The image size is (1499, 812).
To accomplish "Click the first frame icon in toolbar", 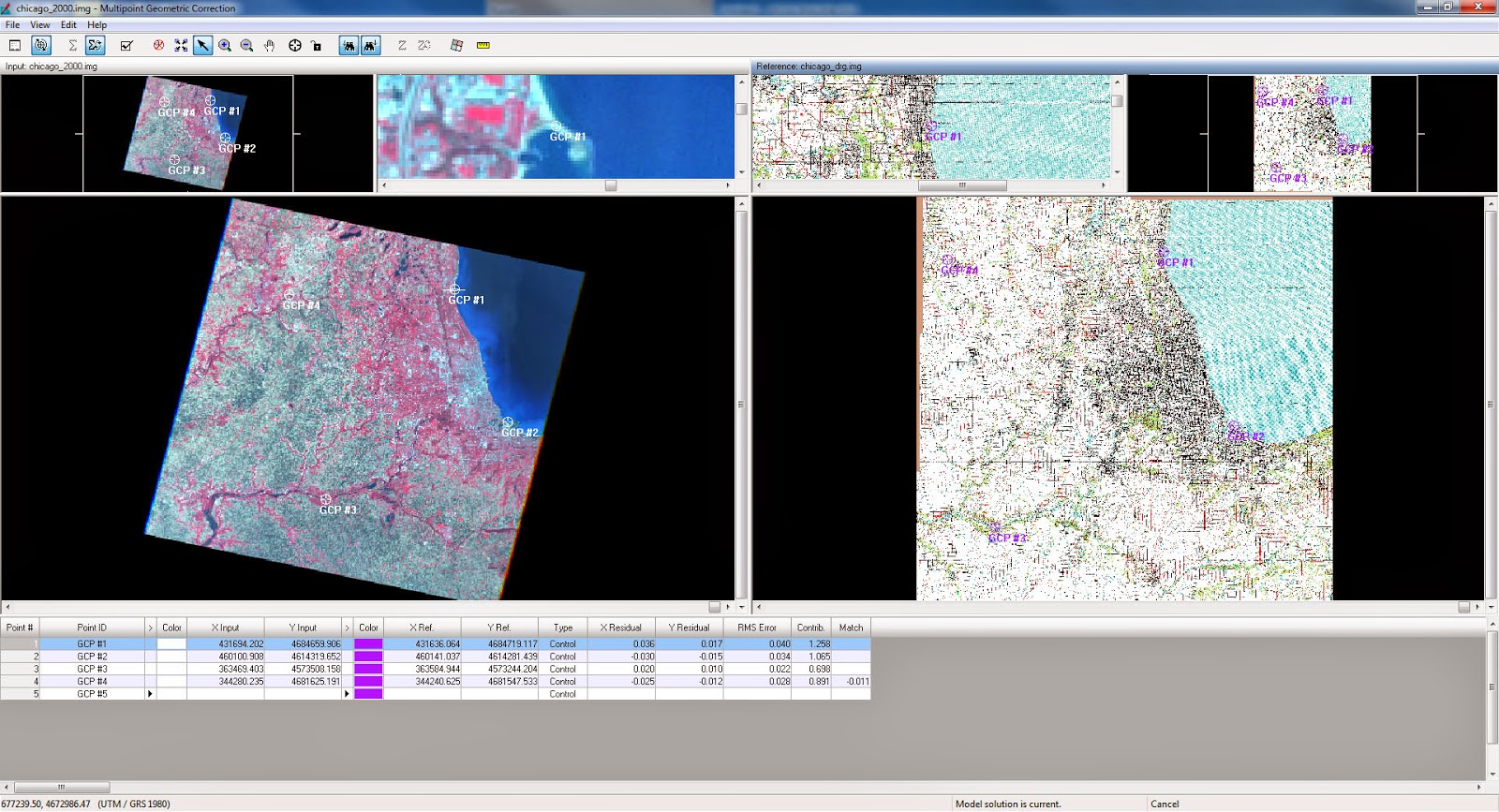I will [x=15, y=45].
